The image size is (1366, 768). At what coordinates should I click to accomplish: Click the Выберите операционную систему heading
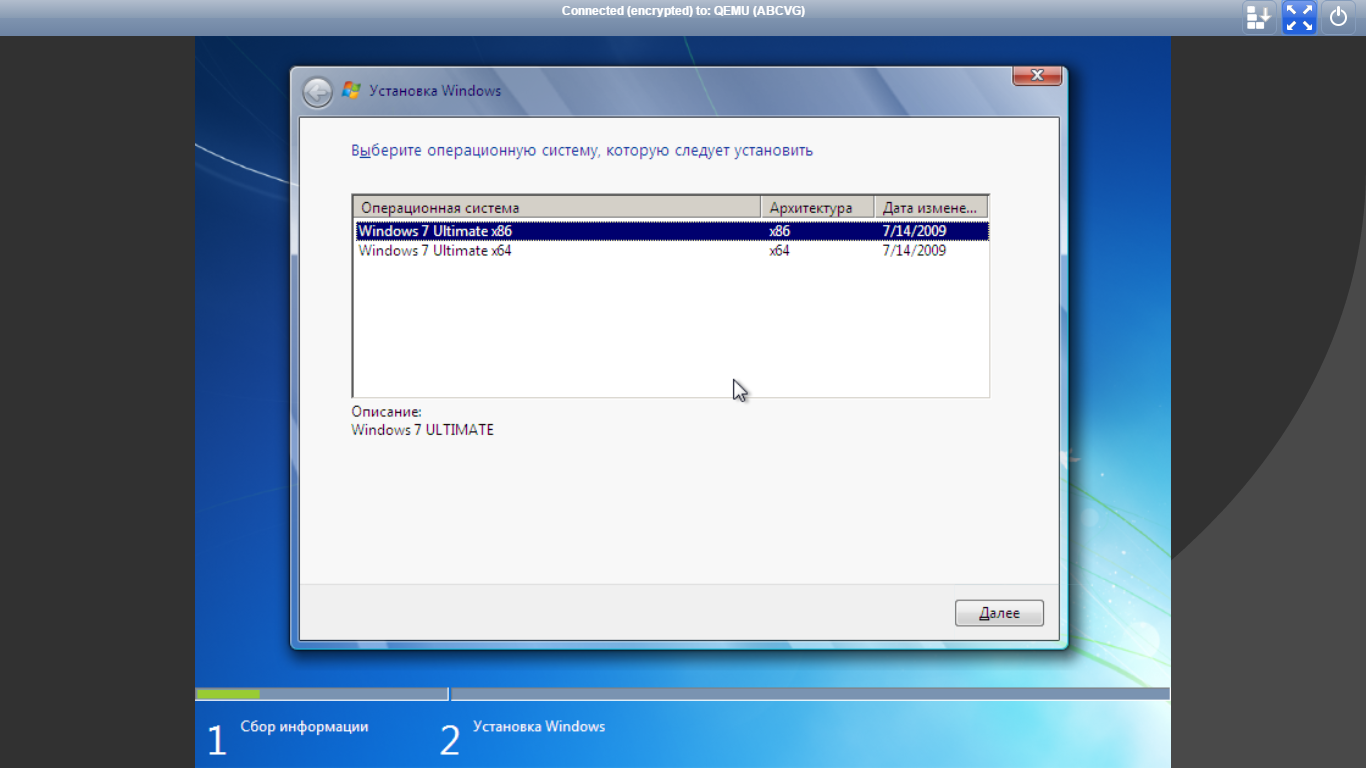coord(582,151)
